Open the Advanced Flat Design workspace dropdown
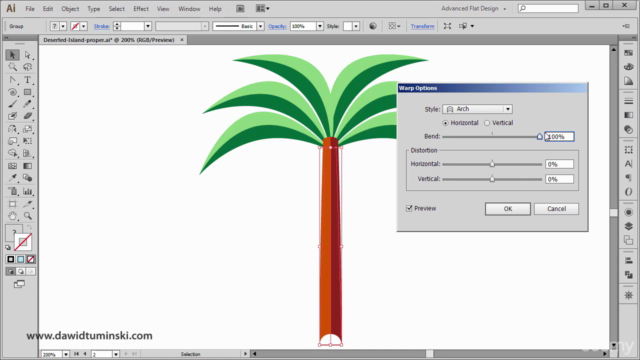640x360 pixels. (473, 9)
